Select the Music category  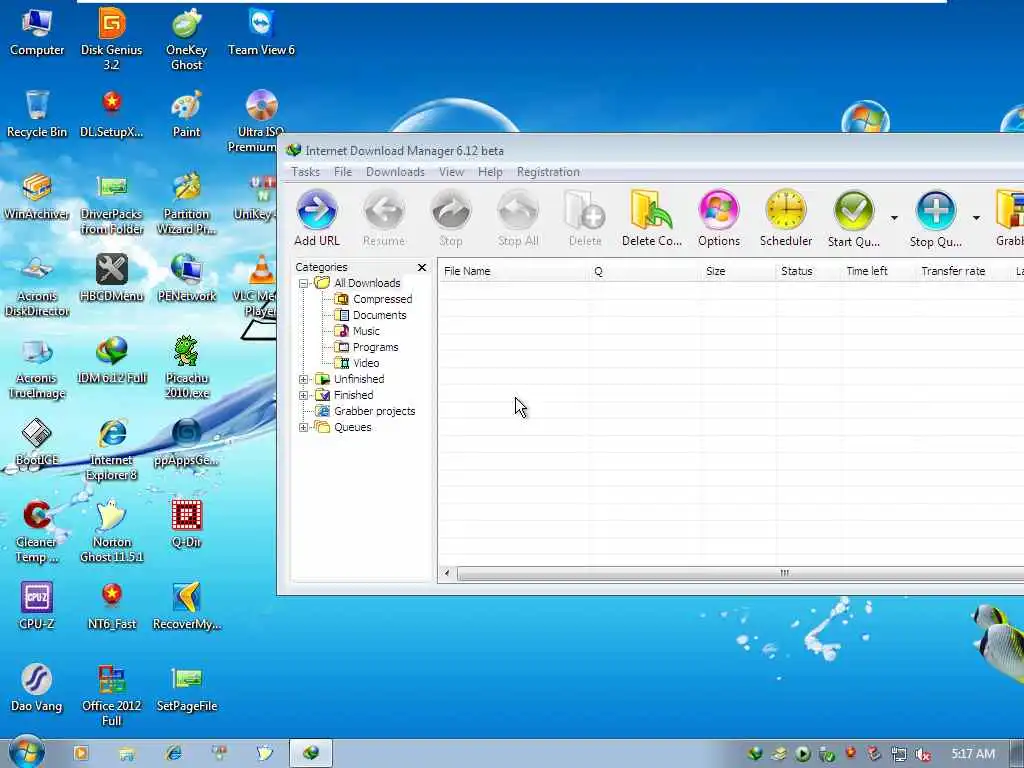click(x=357, y=331)
